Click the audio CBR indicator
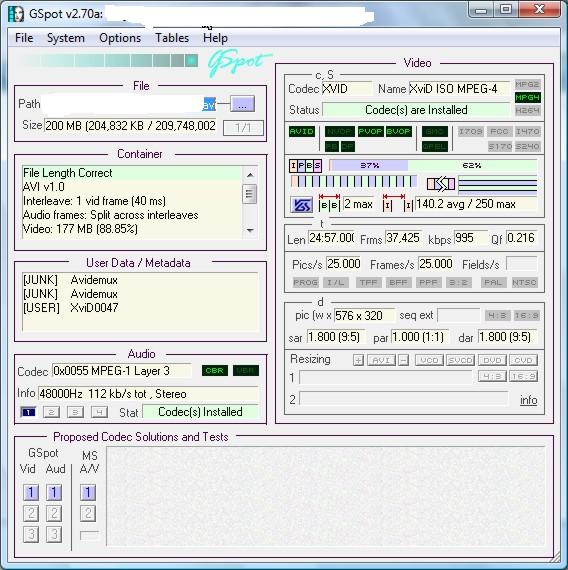 [x=215, y=371]
